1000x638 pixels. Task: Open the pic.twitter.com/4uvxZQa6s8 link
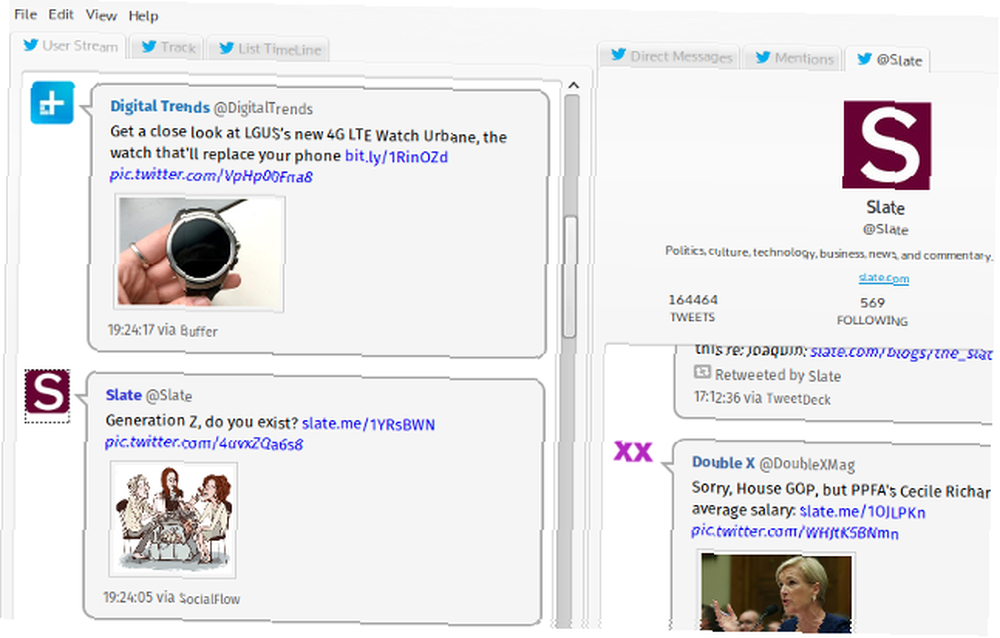(204, 443)
